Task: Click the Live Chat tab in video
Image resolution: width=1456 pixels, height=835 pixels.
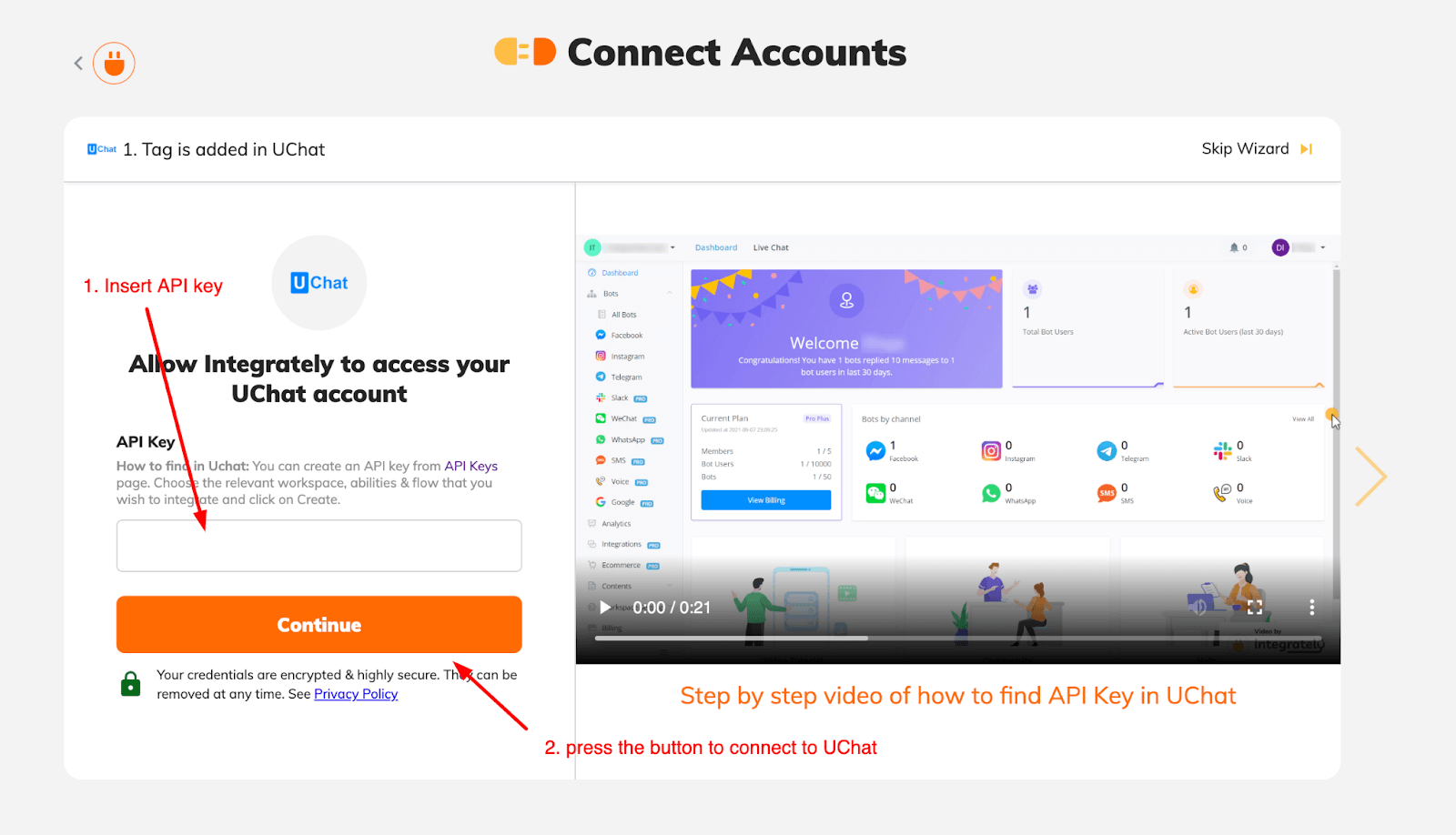Action: point(771,247)
